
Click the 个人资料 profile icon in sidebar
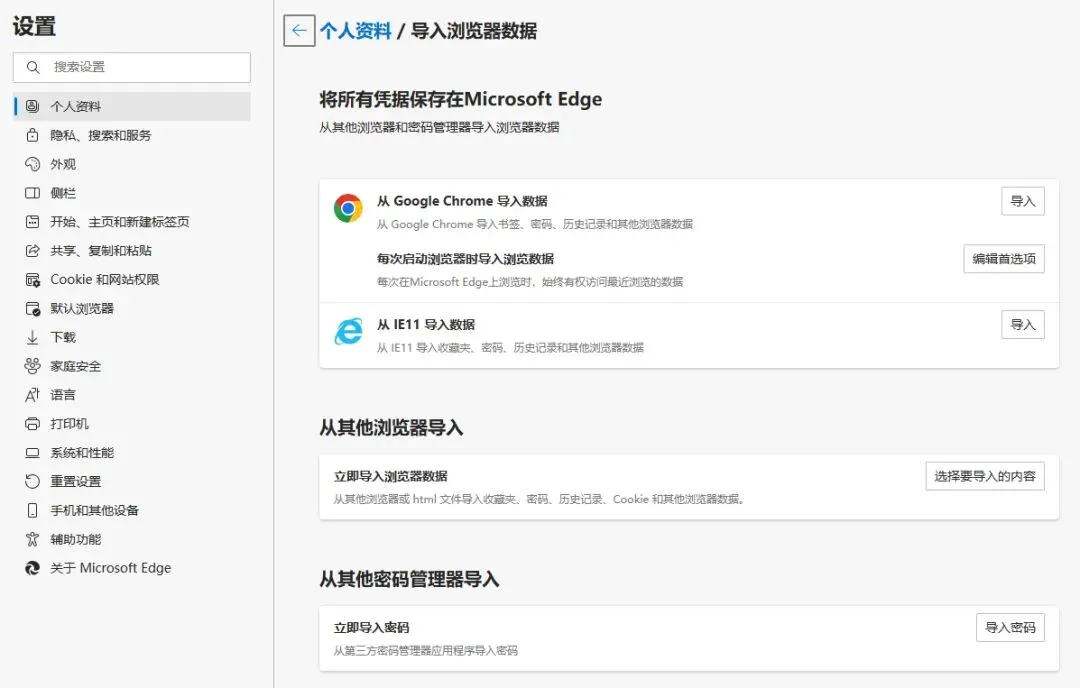point(30,107)
